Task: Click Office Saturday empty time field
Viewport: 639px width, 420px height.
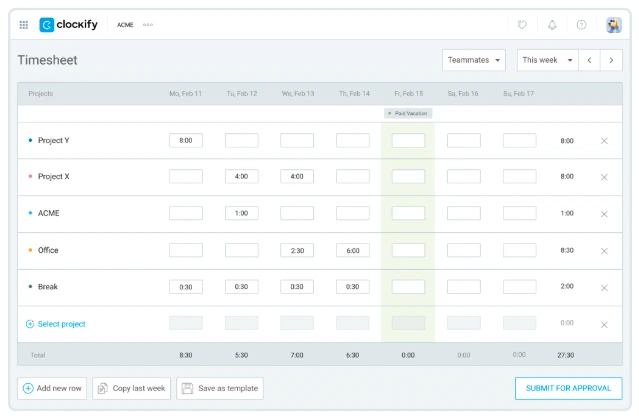Action: (x=464, y=250)
